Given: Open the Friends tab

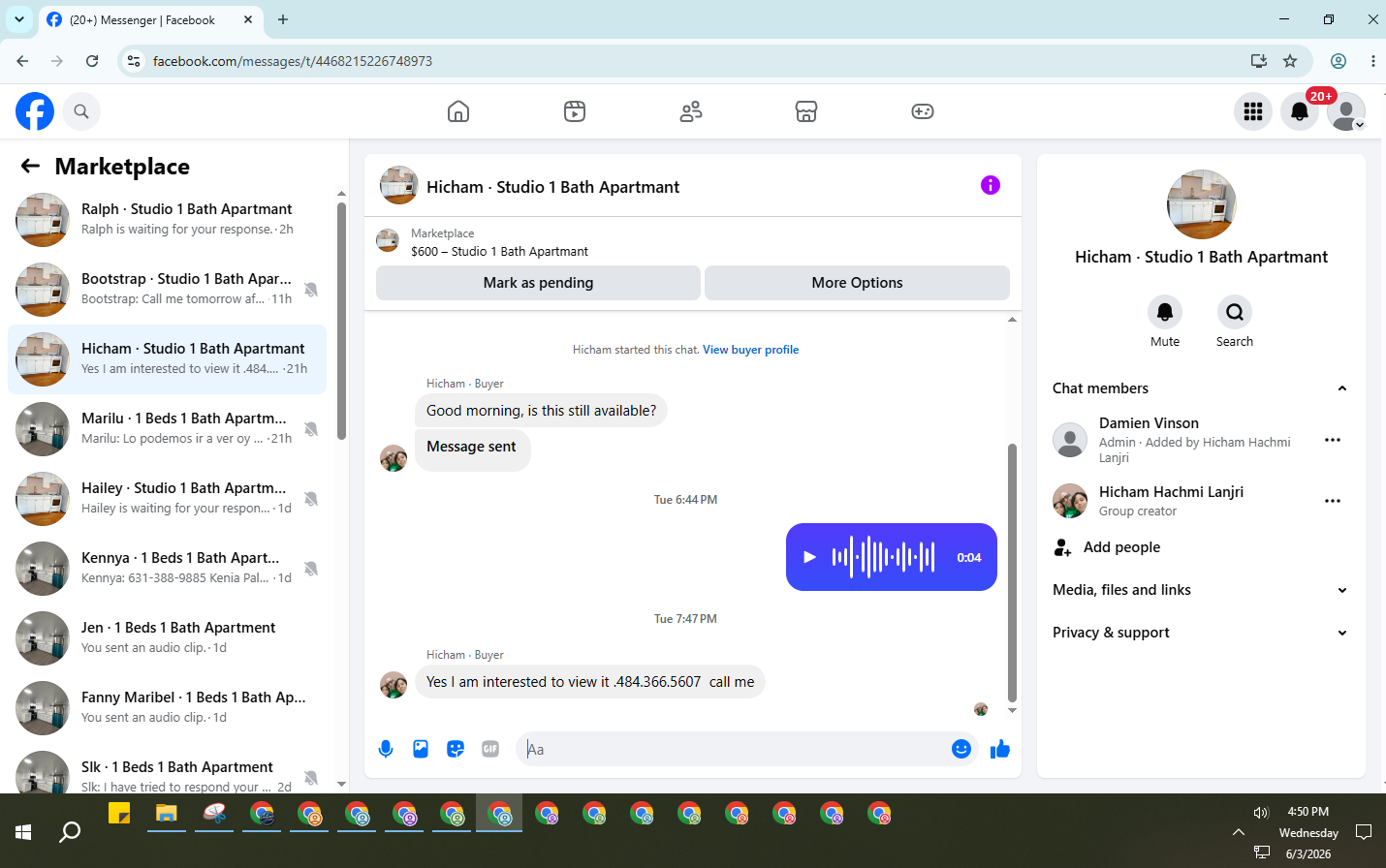Looking at the screenshot, I should [x=691, y=111].
